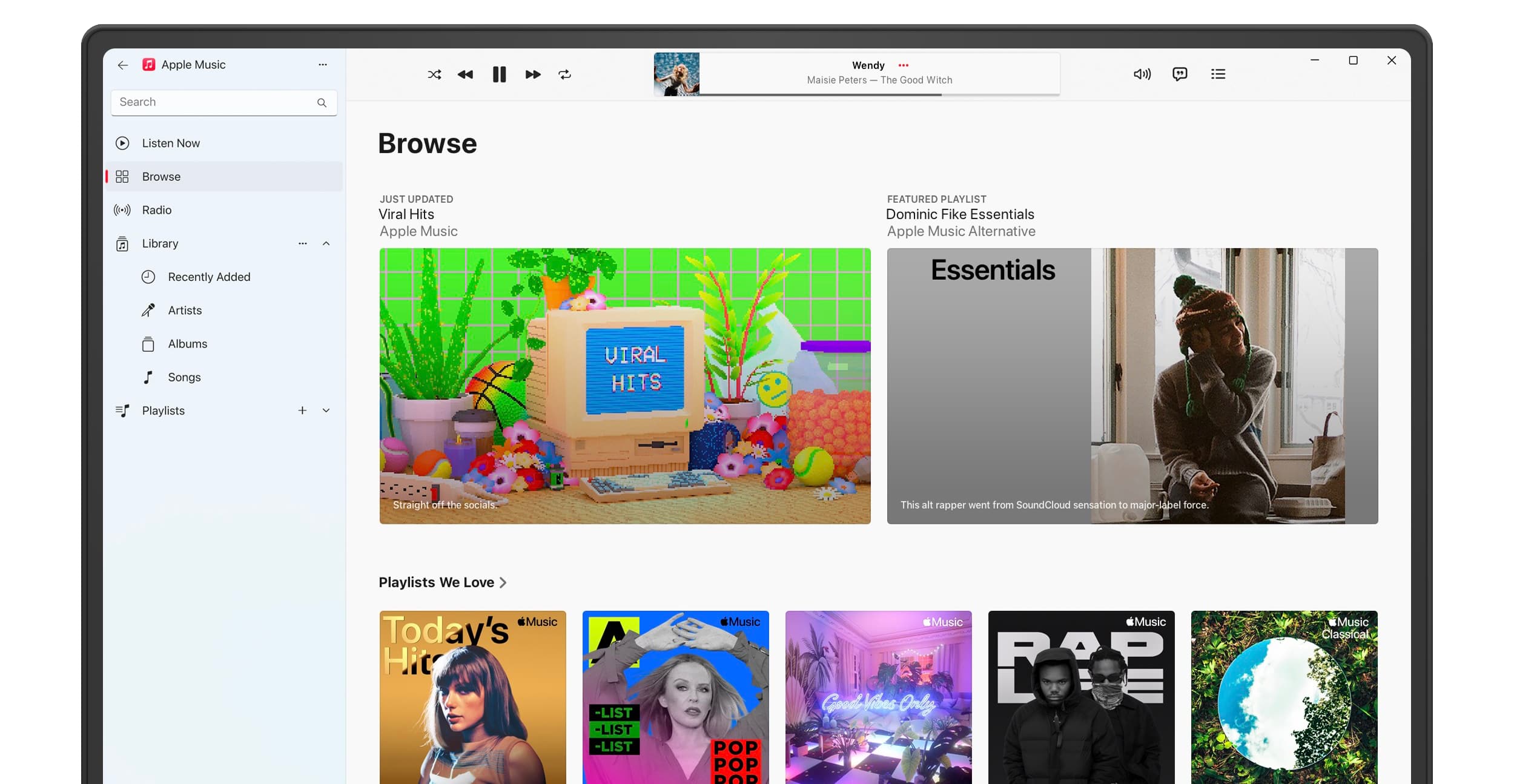The width and height of the screenshot is (1514, 784).
Task: Maximize the Apple Music window
Action: coord(1353,60)
